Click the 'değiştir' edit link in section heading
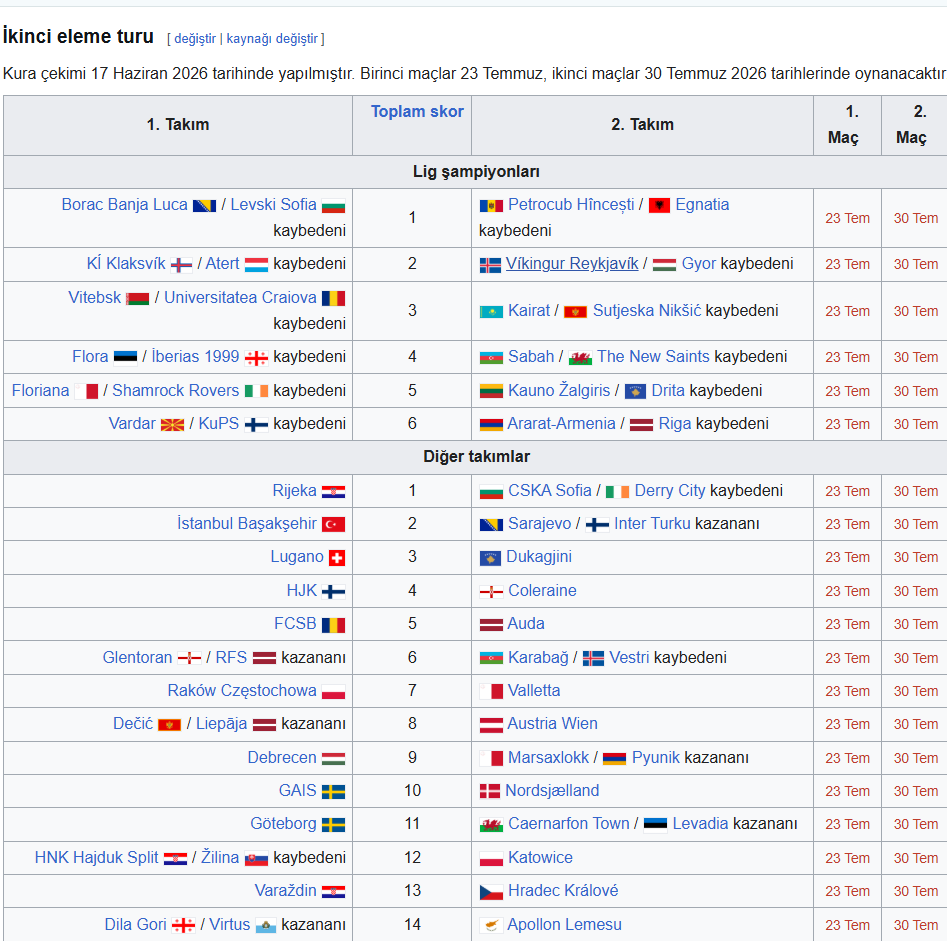Screen dimensions: 947x941 tap(195, 39)
